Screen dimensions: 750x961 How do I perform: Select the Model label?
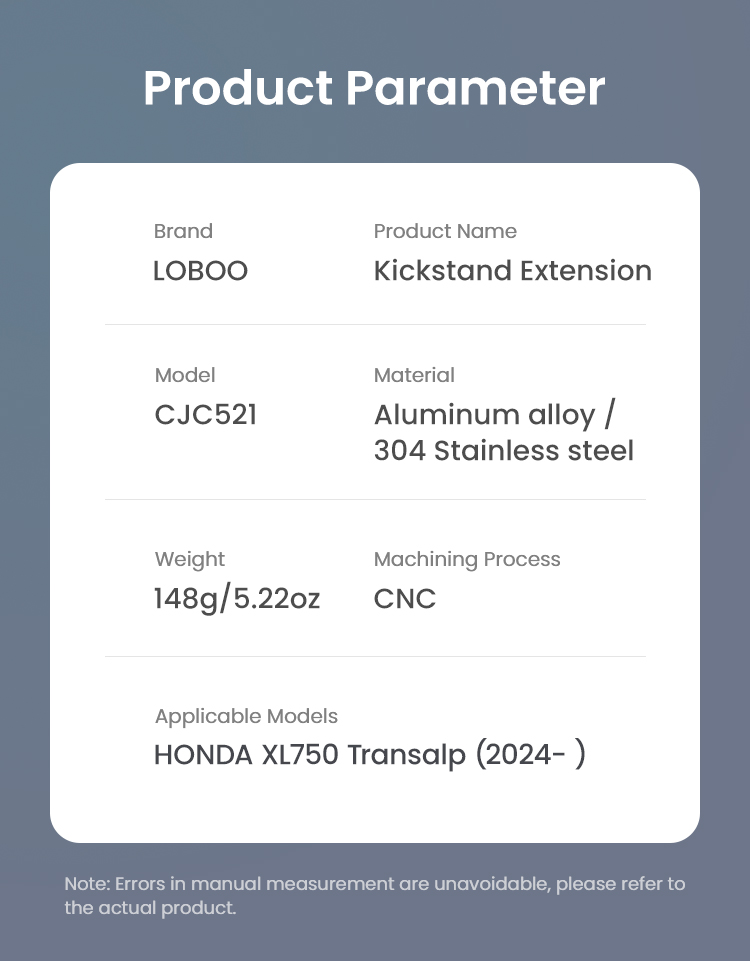point(185,375)
